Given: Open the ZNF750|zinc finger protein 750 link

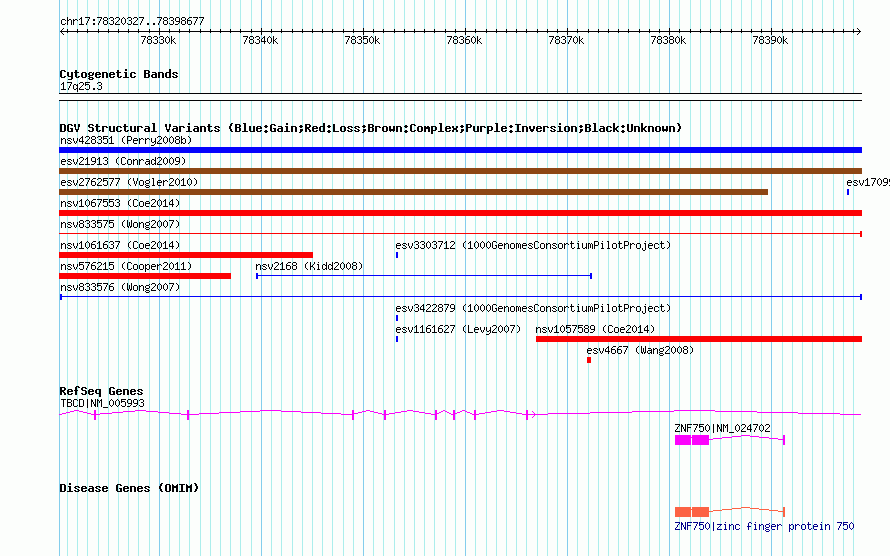Looking at the screenshot, I should pos(764,526).
